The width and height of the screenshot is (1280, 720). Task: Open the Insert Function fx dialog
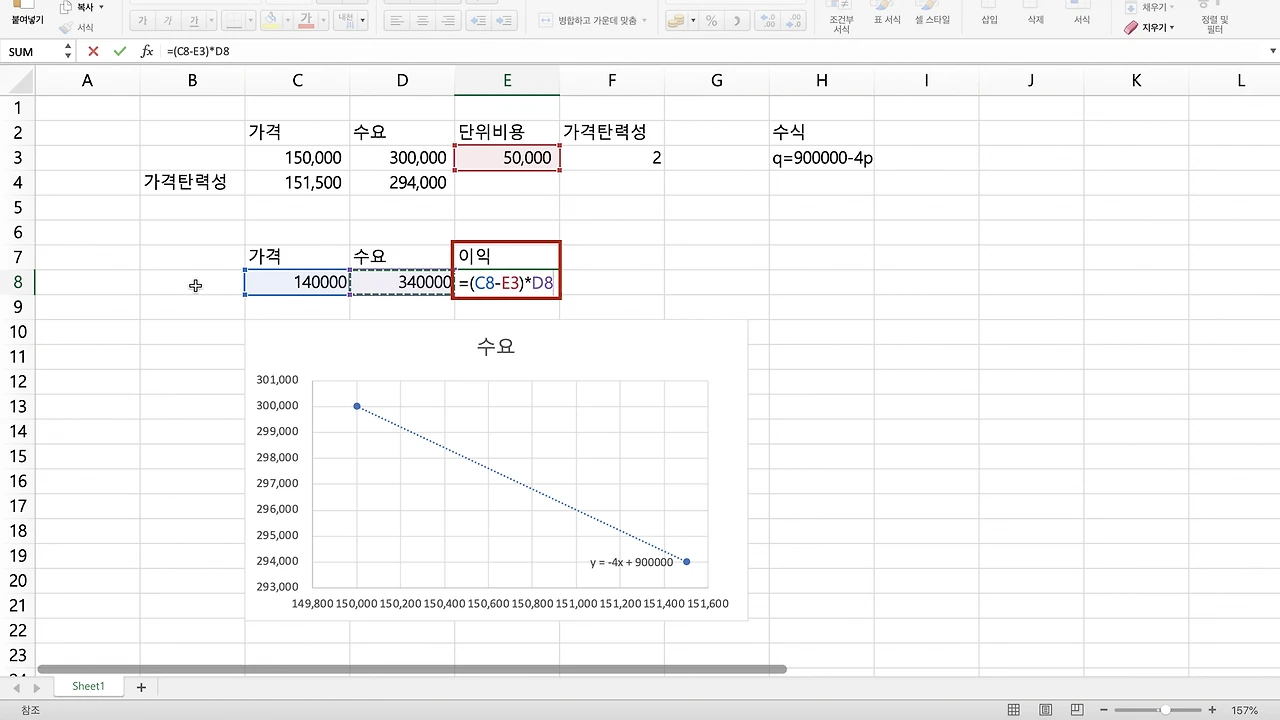click(147, 51)
